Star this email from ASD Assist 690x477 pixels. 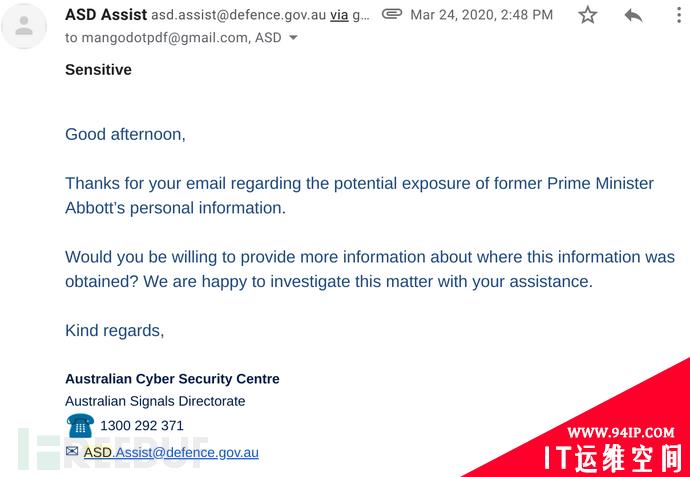(587, 15)
